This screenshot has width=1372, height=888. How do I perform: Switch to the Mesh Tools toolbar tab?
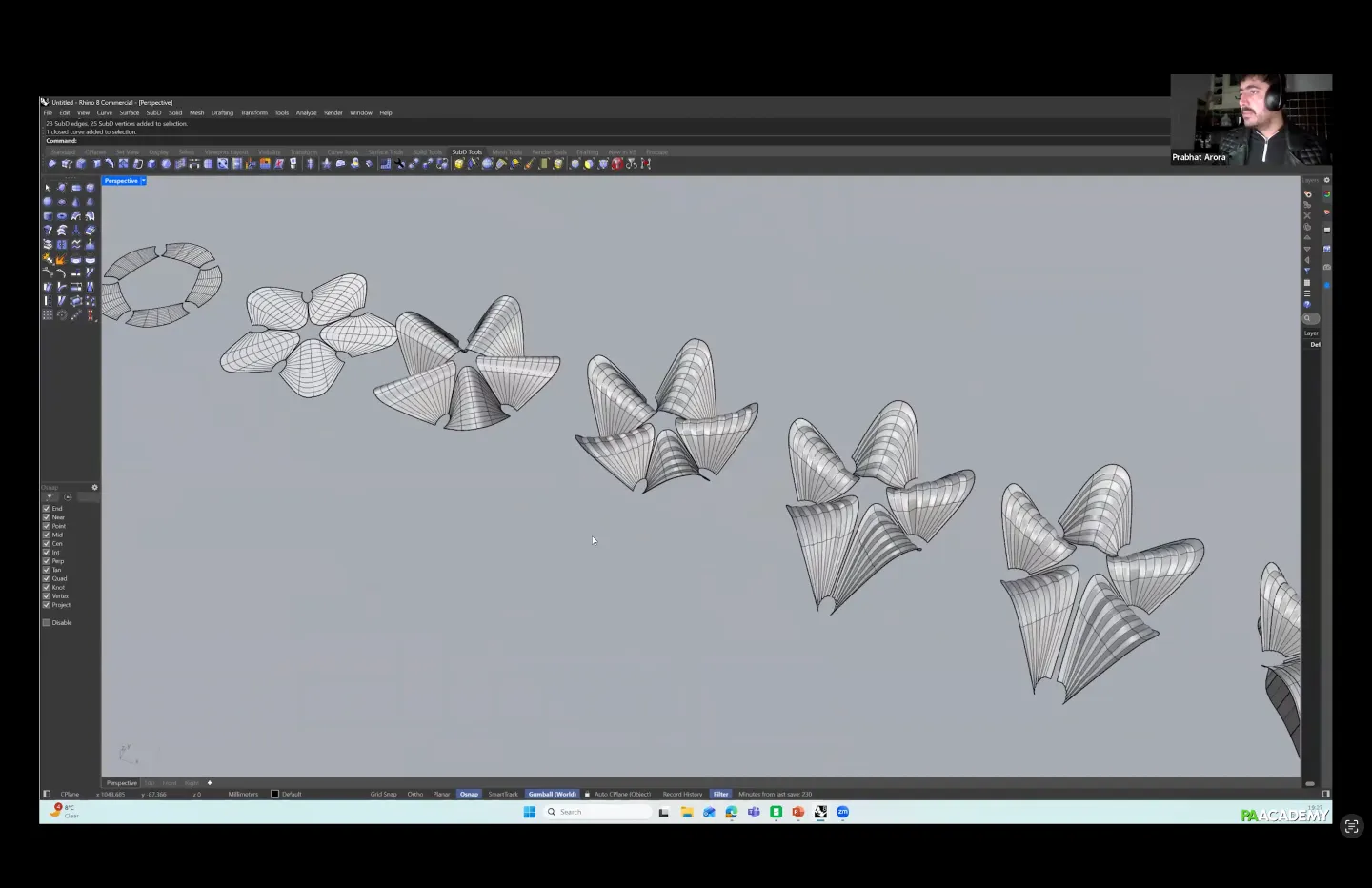507,152
